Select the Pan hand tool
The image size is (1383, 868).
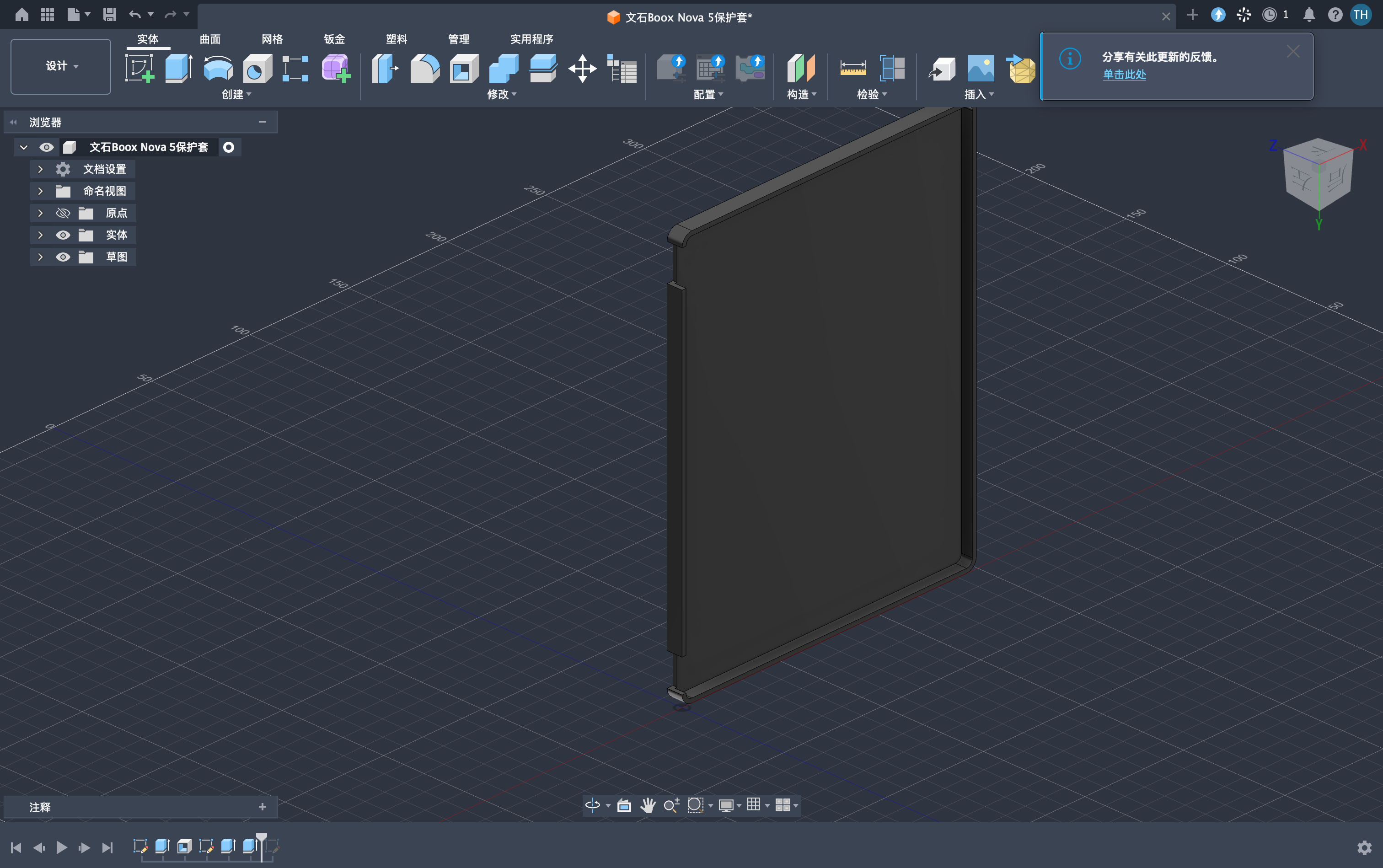coord(648,805)
